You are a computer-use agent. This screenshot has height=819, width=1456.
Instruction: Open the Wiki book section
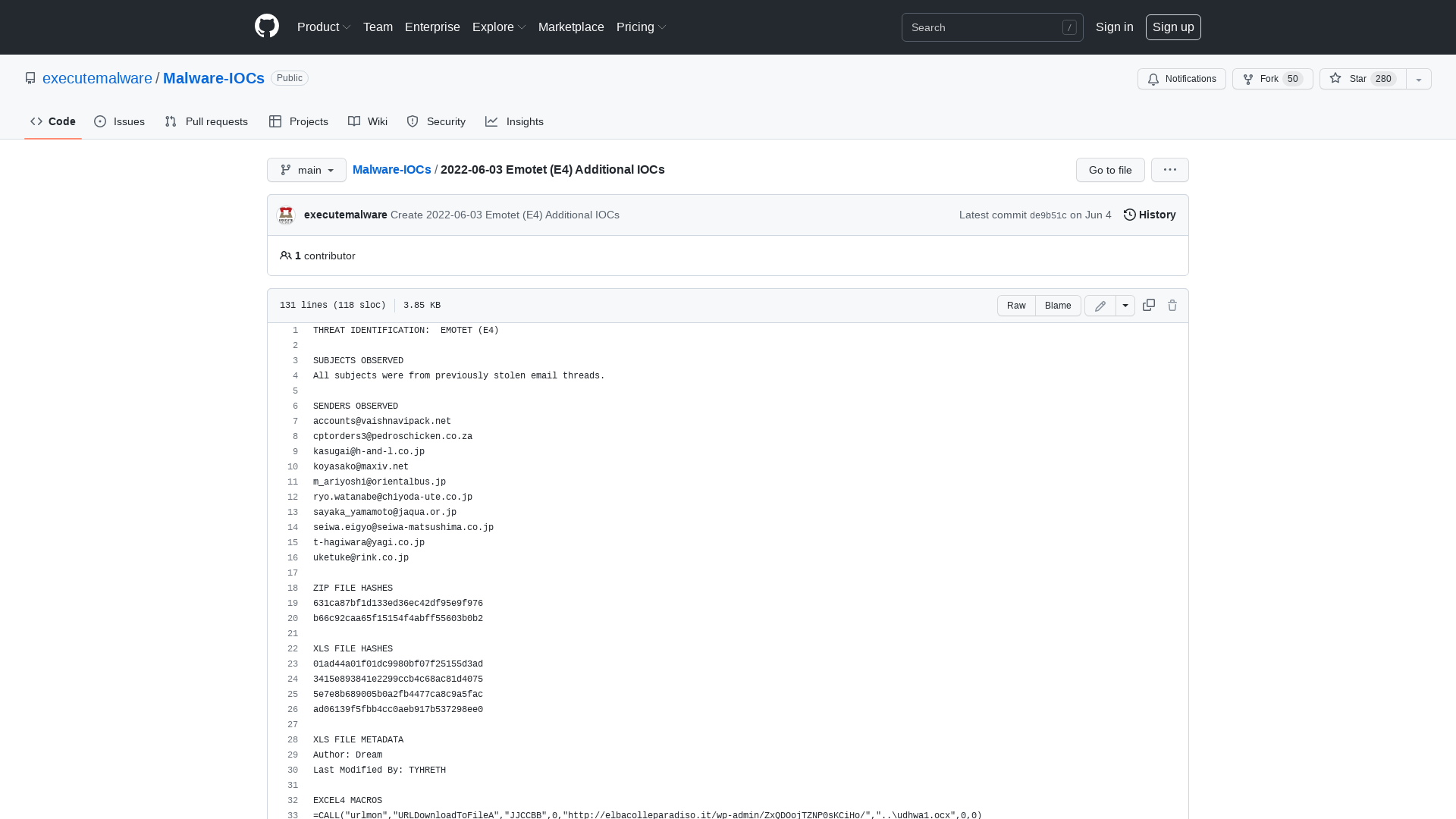point(367,121)
